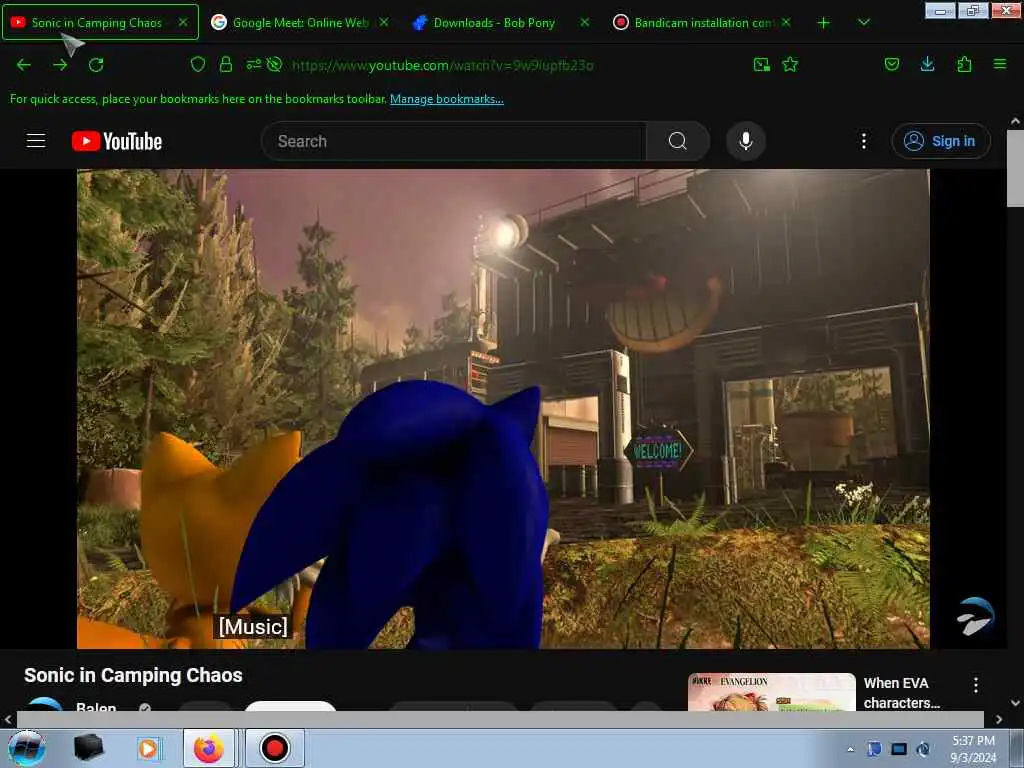
Task: Open the YouTube hamburger guide menu
Action: coord(36,141)
